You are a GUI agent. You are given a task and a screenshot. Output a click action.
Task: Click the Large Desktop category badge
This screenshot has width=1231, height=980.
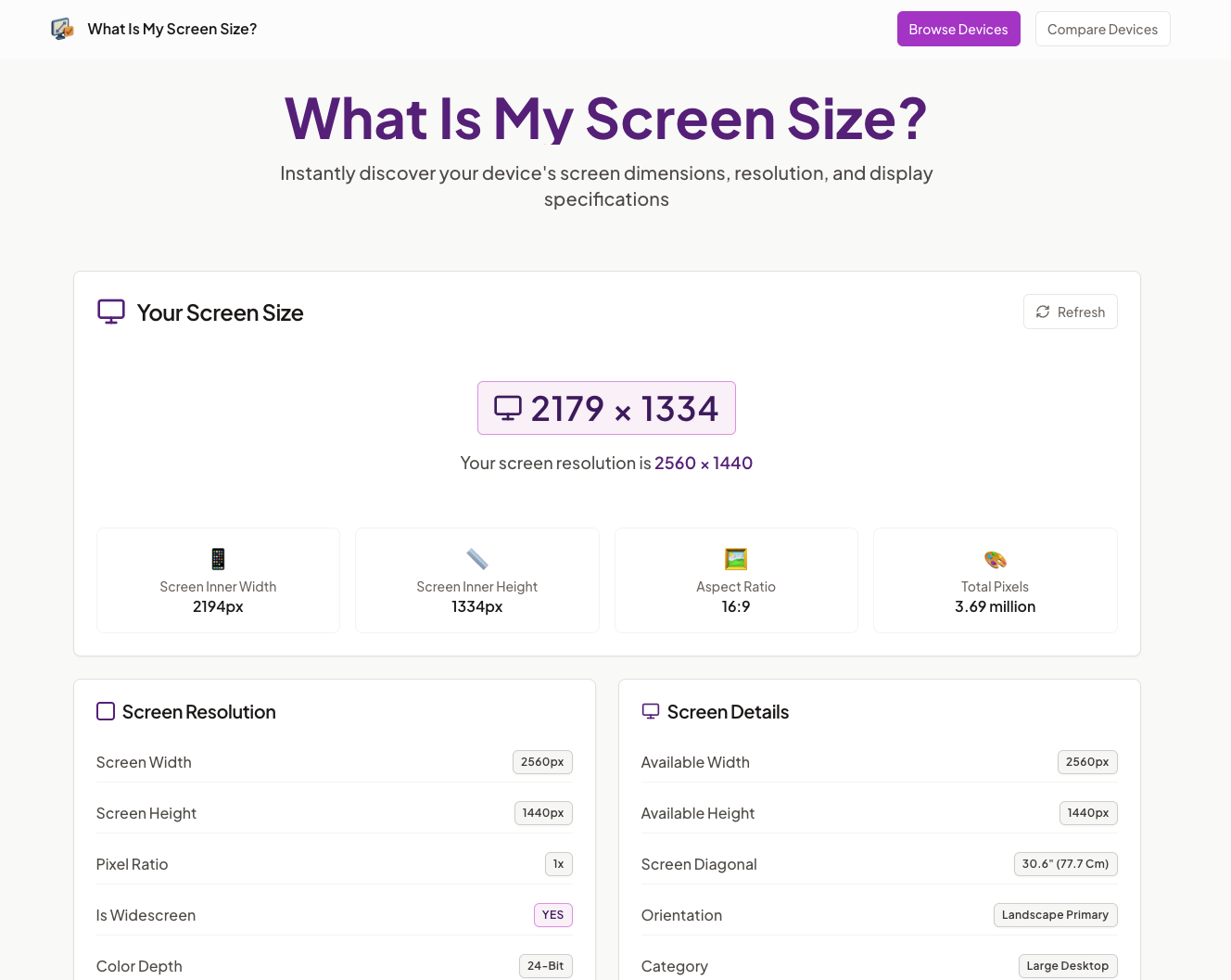click(x=1068, y=965)
